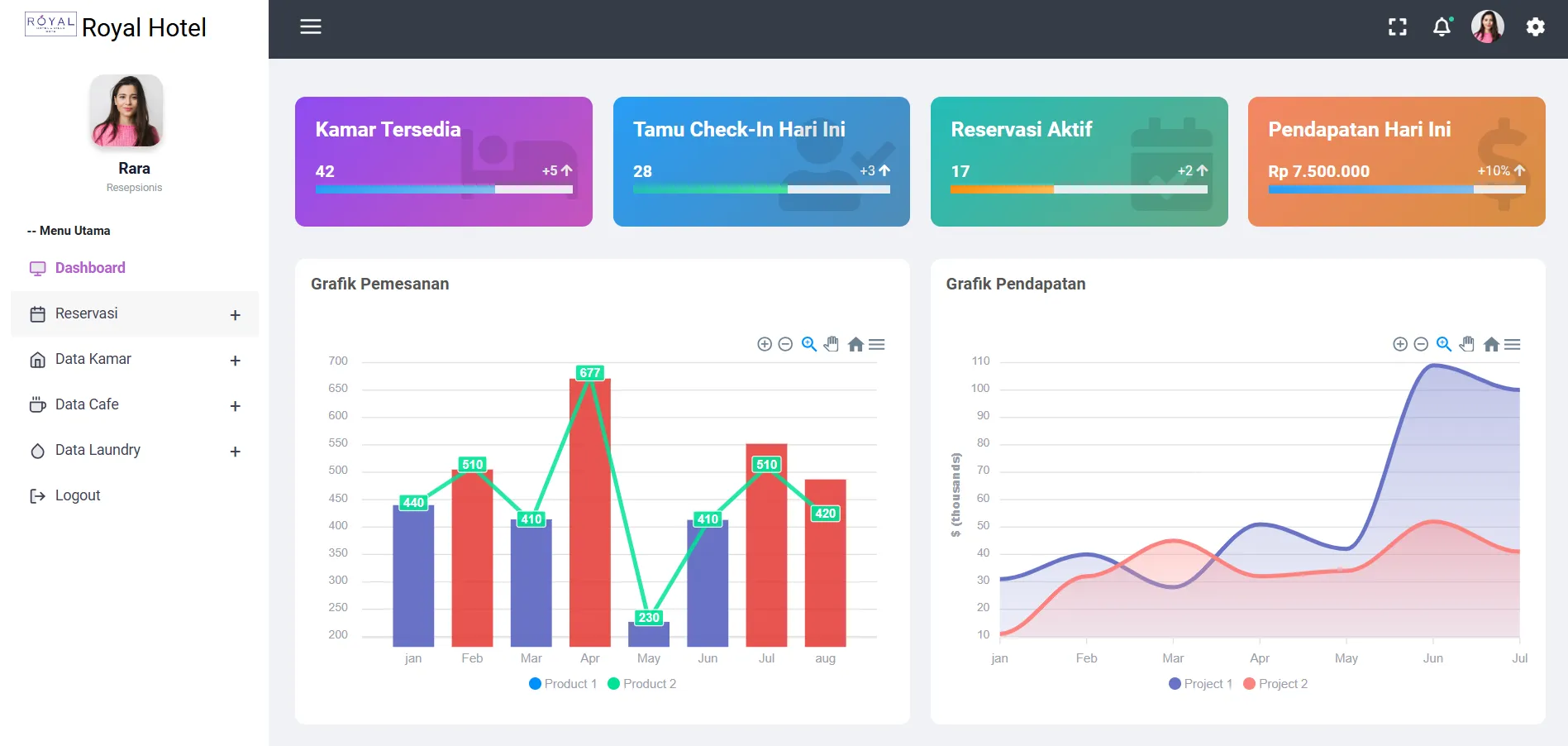
Task: Reset zoom home icon in Grafik Pendapatan
Action: 1491,344
